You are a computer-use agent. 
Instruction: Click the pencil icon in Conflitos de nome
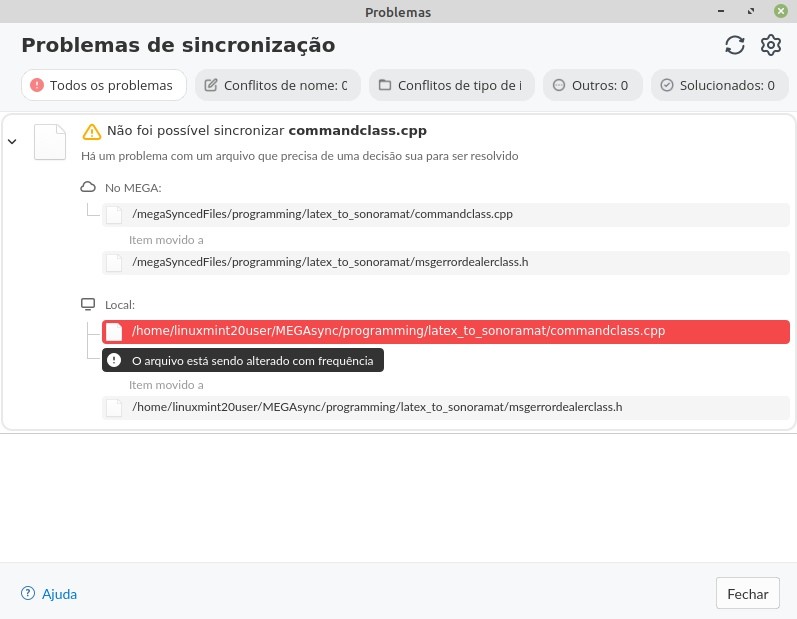coord(210,85)
